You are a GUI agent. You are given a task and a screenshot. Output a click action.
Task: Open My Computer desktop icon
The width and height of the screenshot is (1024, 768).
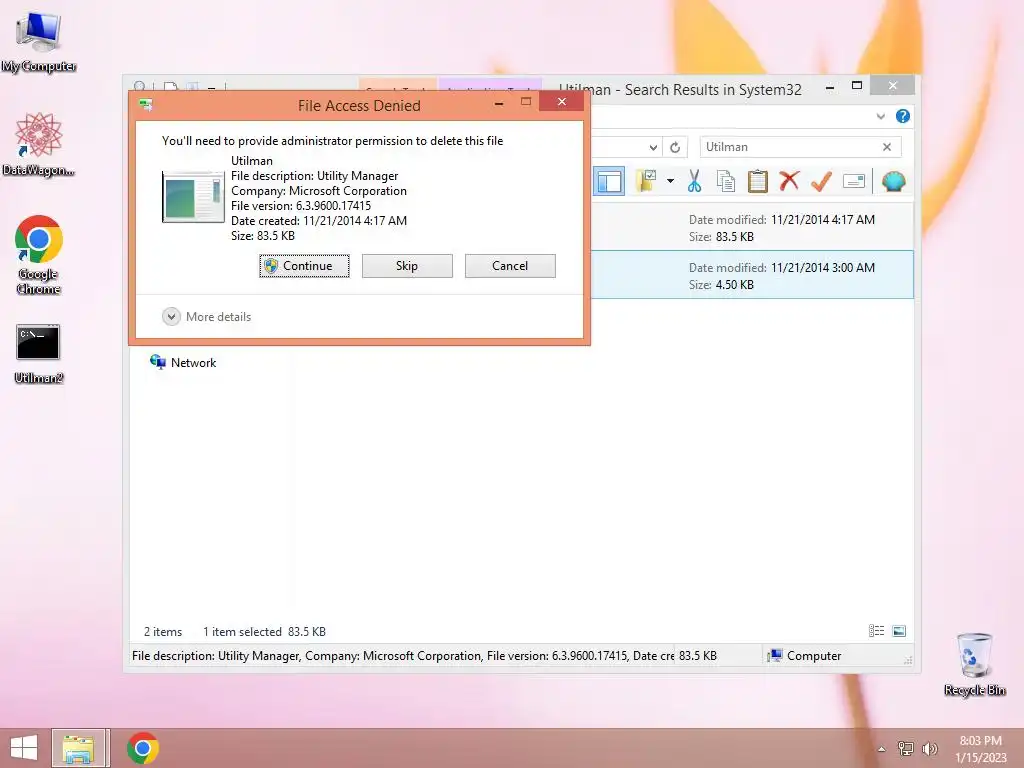point(39,42)
